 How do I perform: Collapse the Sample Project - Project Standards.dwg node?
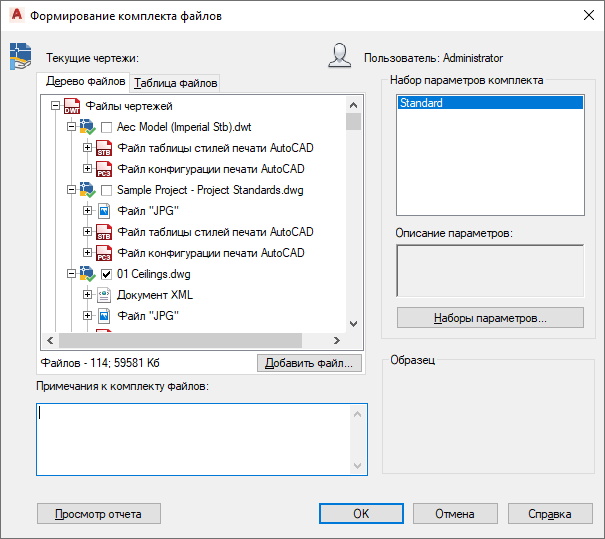[x=71, y=190]
